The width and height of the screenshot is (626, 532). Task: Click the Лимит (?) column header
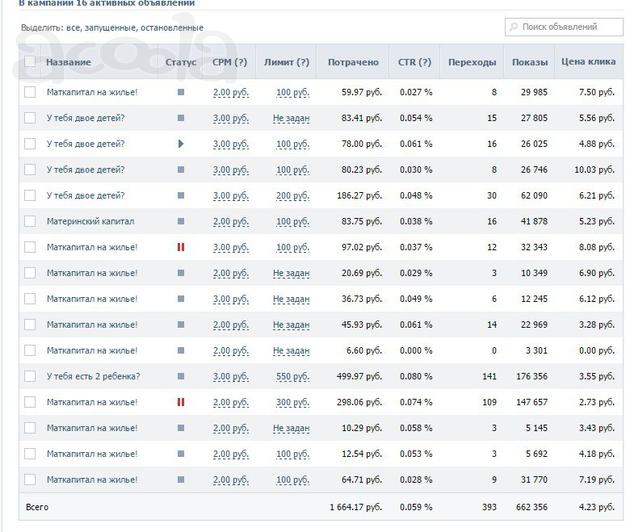click(287, 62)
